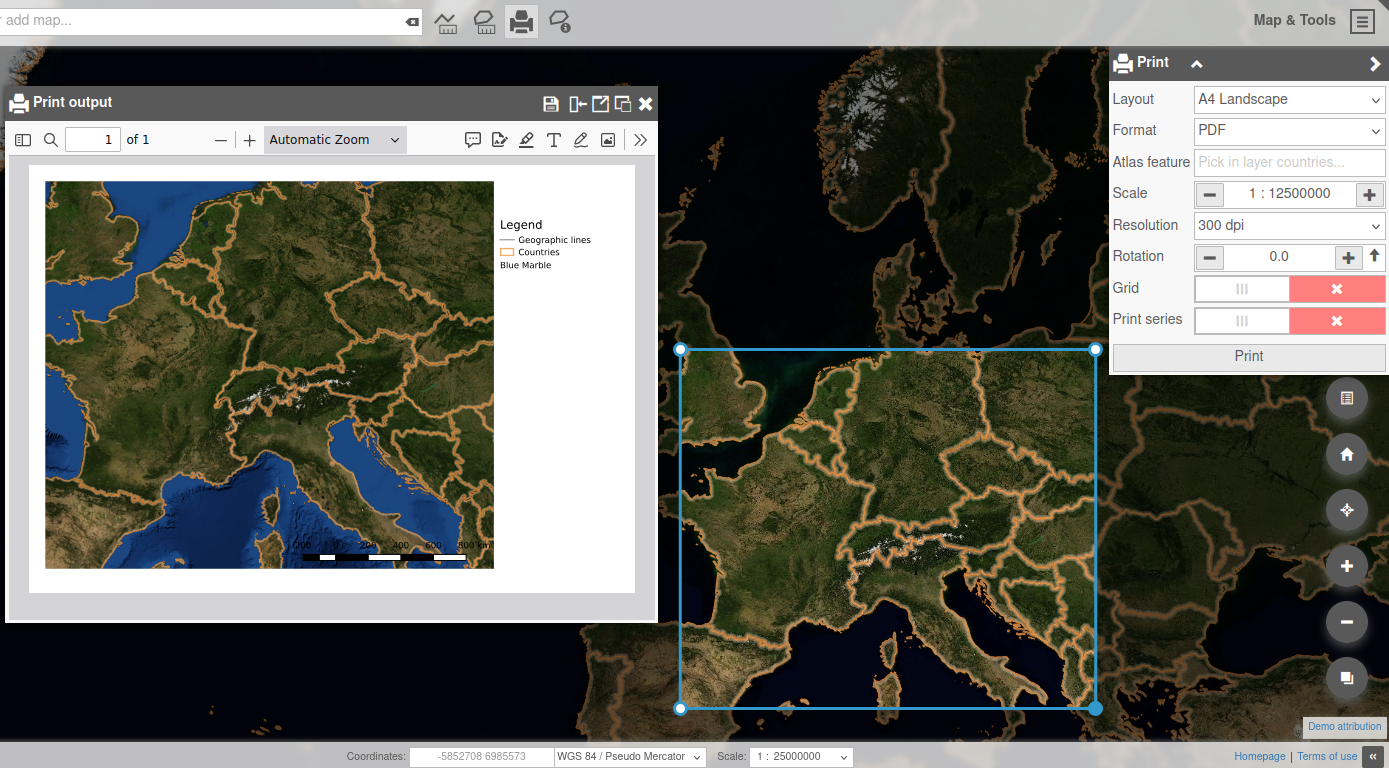Open the background layer switcher button
This screenshot has width=1389, height=768.
click(1346, 678)
